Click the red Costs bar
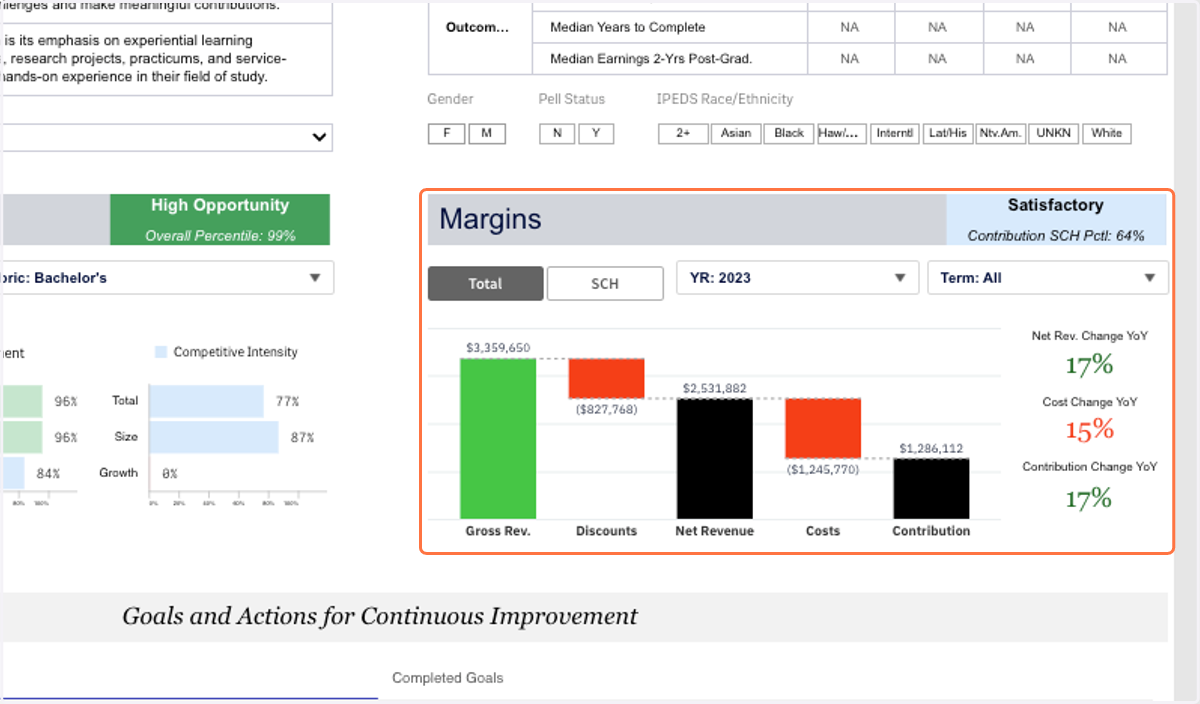 [823, 428]
